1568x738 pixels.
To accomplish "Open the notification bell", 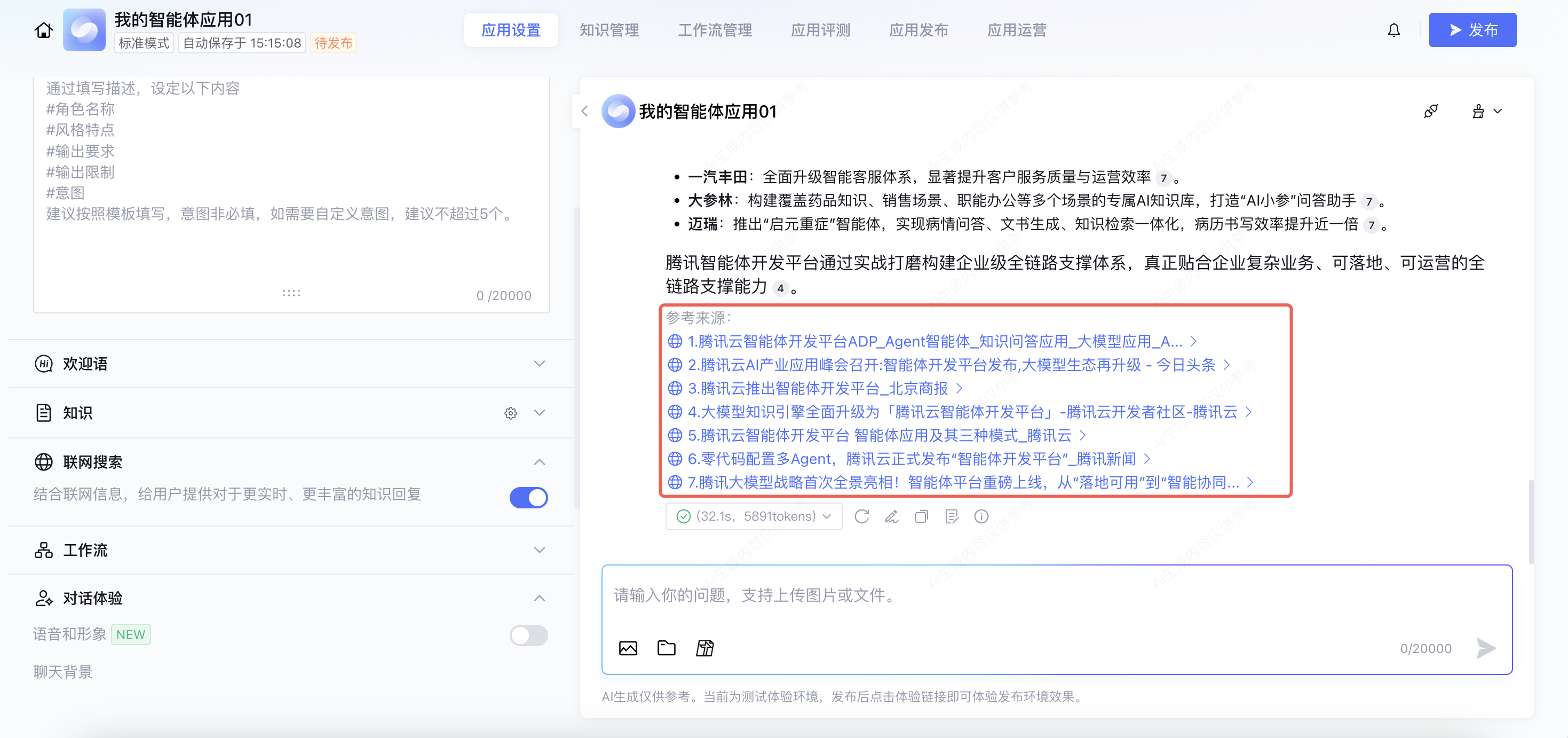I will 1393,30.
